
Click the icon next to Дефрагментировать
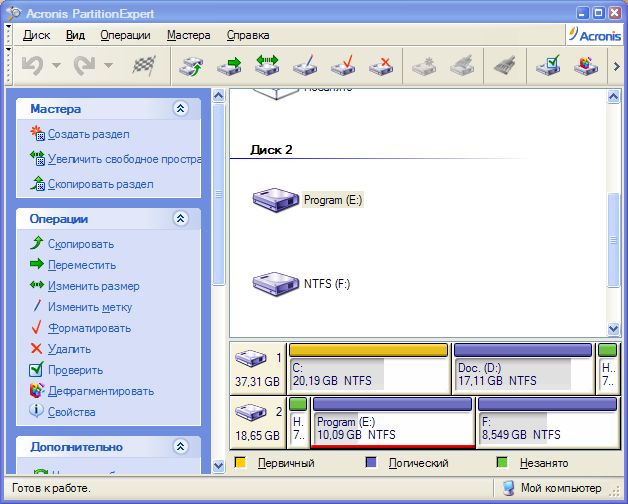coord(36,390)
